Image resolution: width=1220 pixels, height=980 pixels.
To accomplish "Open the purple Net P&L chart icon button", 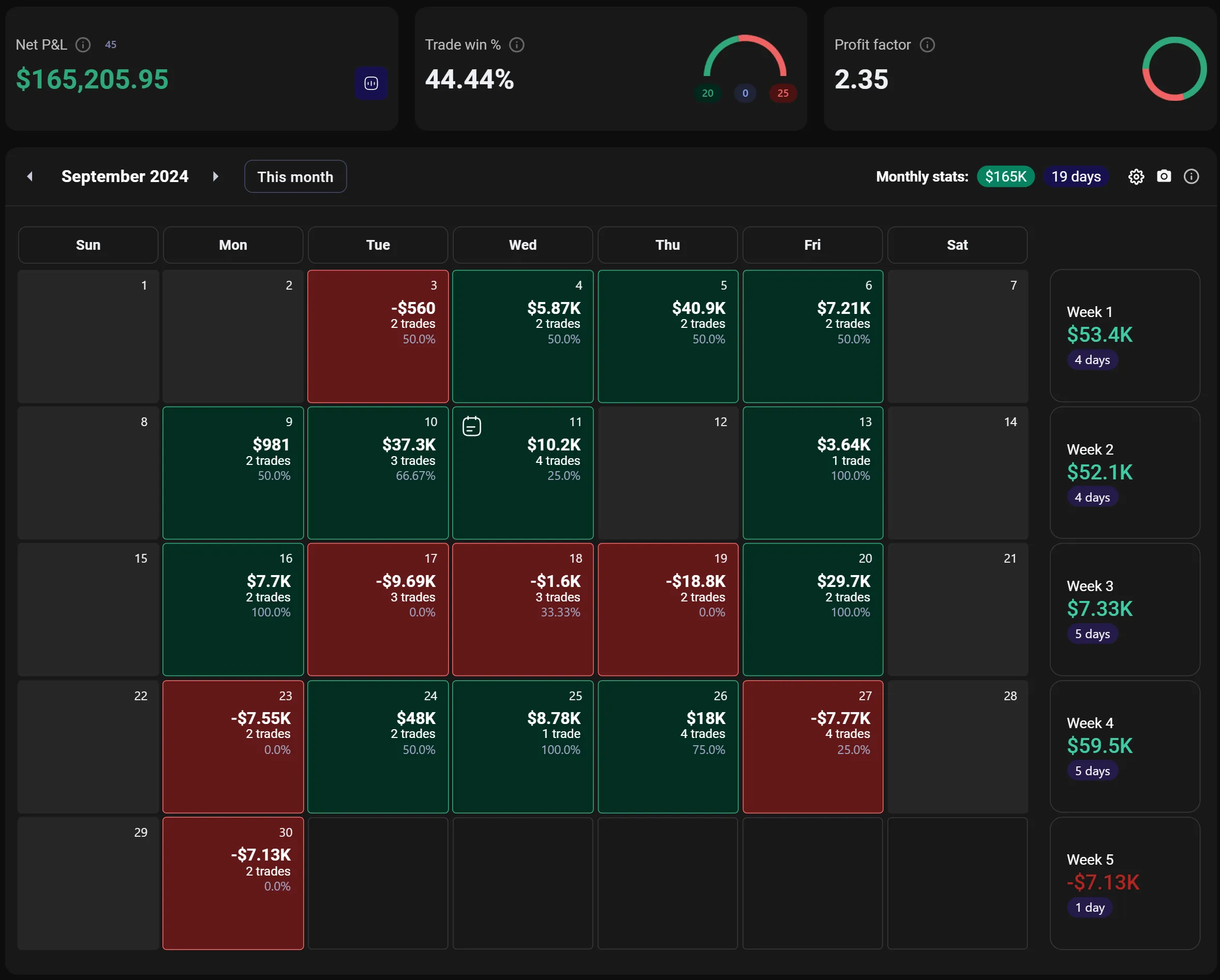I will tap(371, 84).
